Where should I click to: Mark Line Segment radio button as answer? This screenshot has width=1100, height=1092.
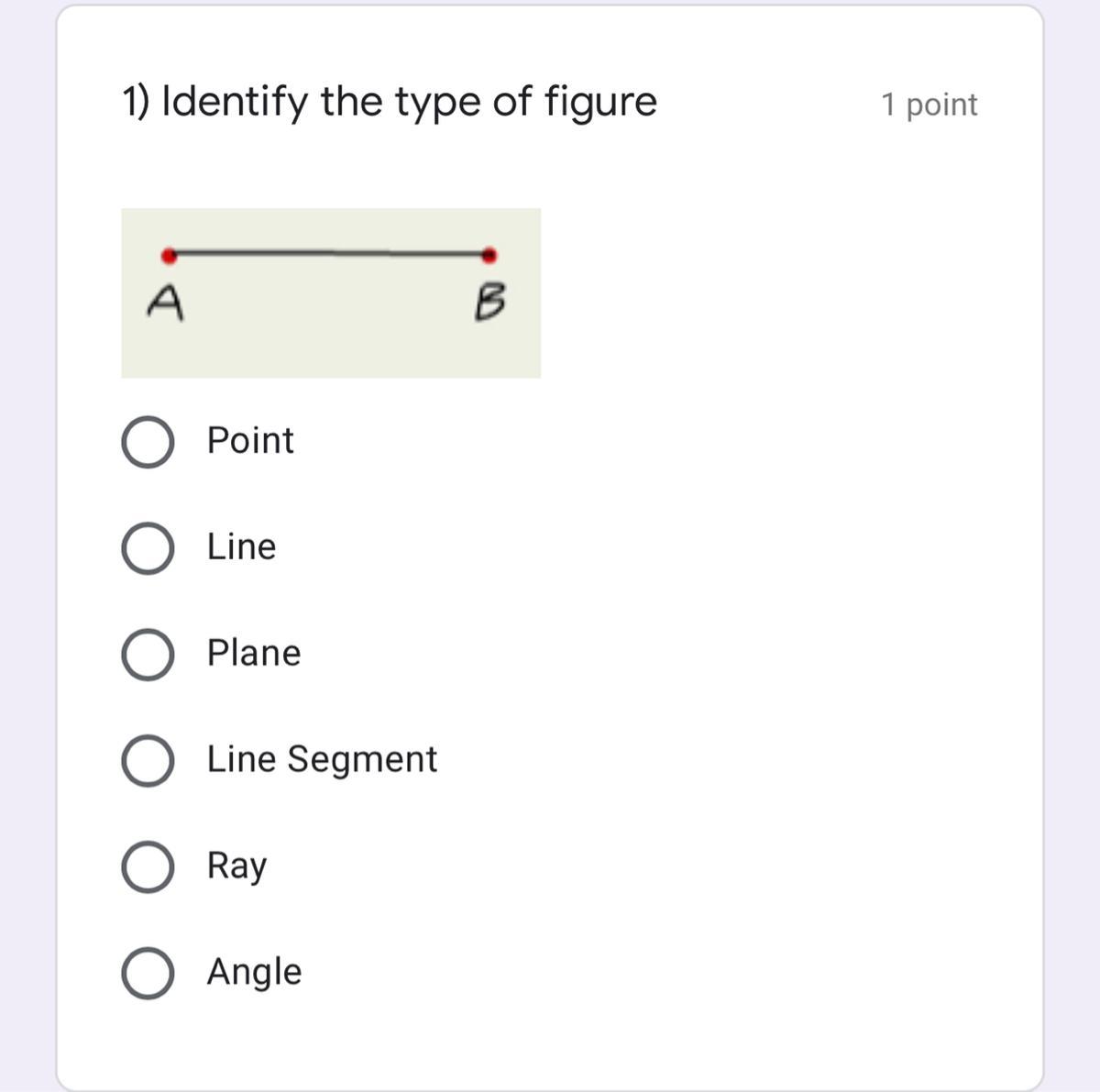(x=148, y=761)
